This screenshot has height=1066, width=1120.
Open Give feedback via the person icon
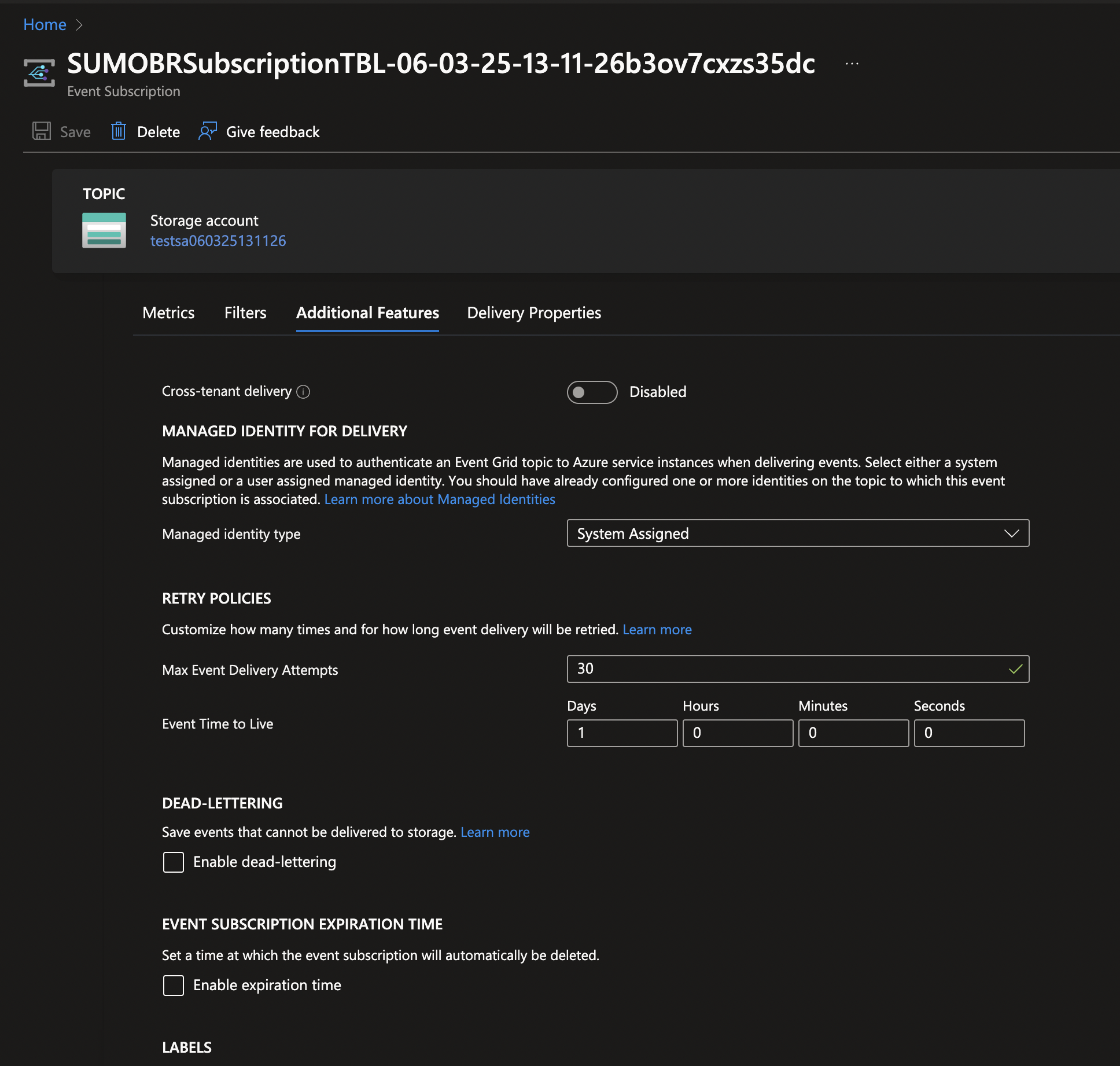tap(207, 131)
